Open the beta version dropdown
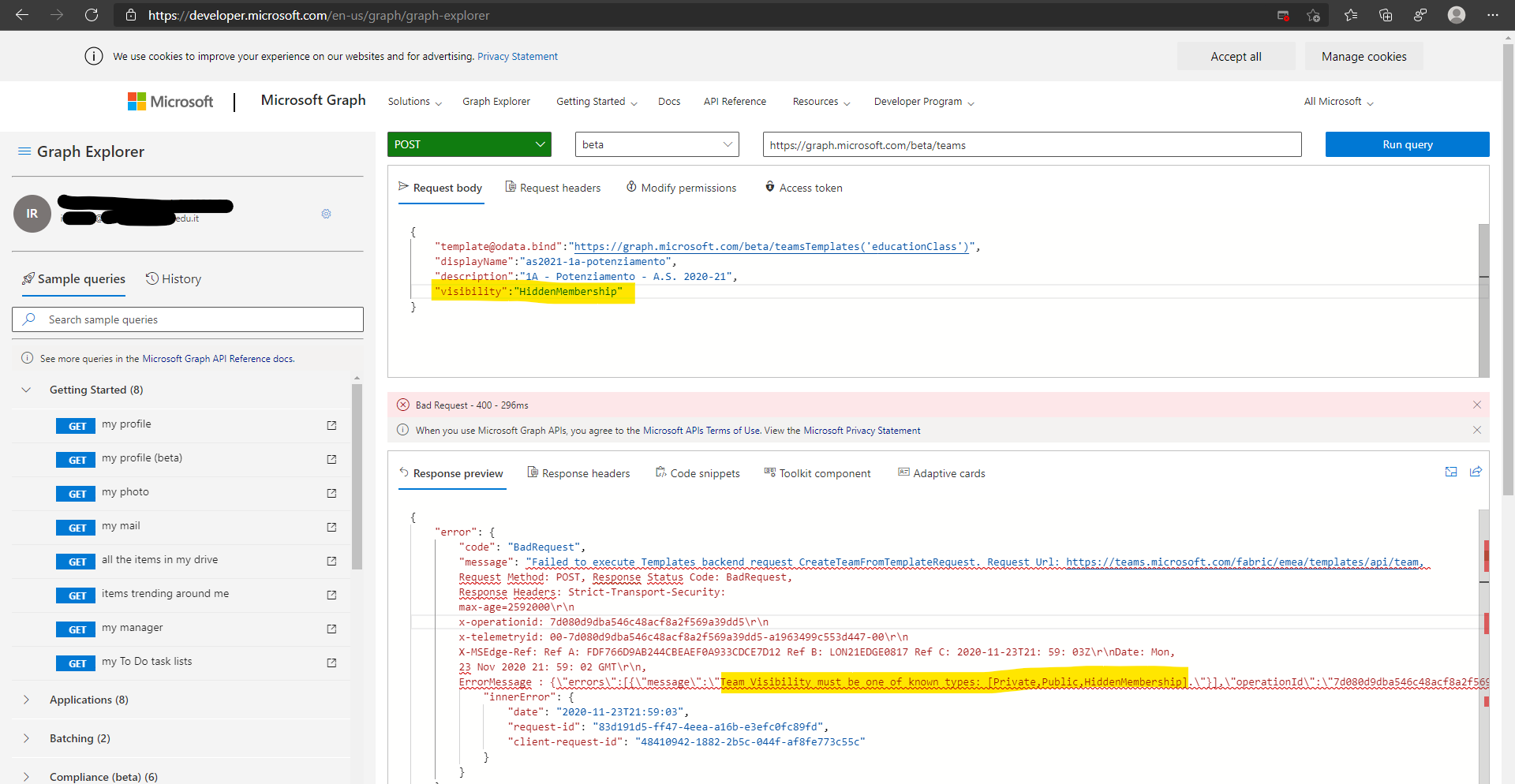This screenshot has height=784, width=1515. pyautogui.click(x=656, y=144)
